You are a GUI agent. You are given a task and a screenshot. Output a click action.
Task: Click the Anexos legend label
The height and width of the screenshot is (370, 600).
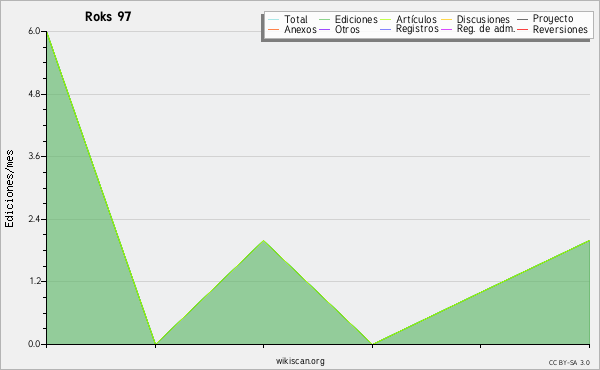pos(300,29)
